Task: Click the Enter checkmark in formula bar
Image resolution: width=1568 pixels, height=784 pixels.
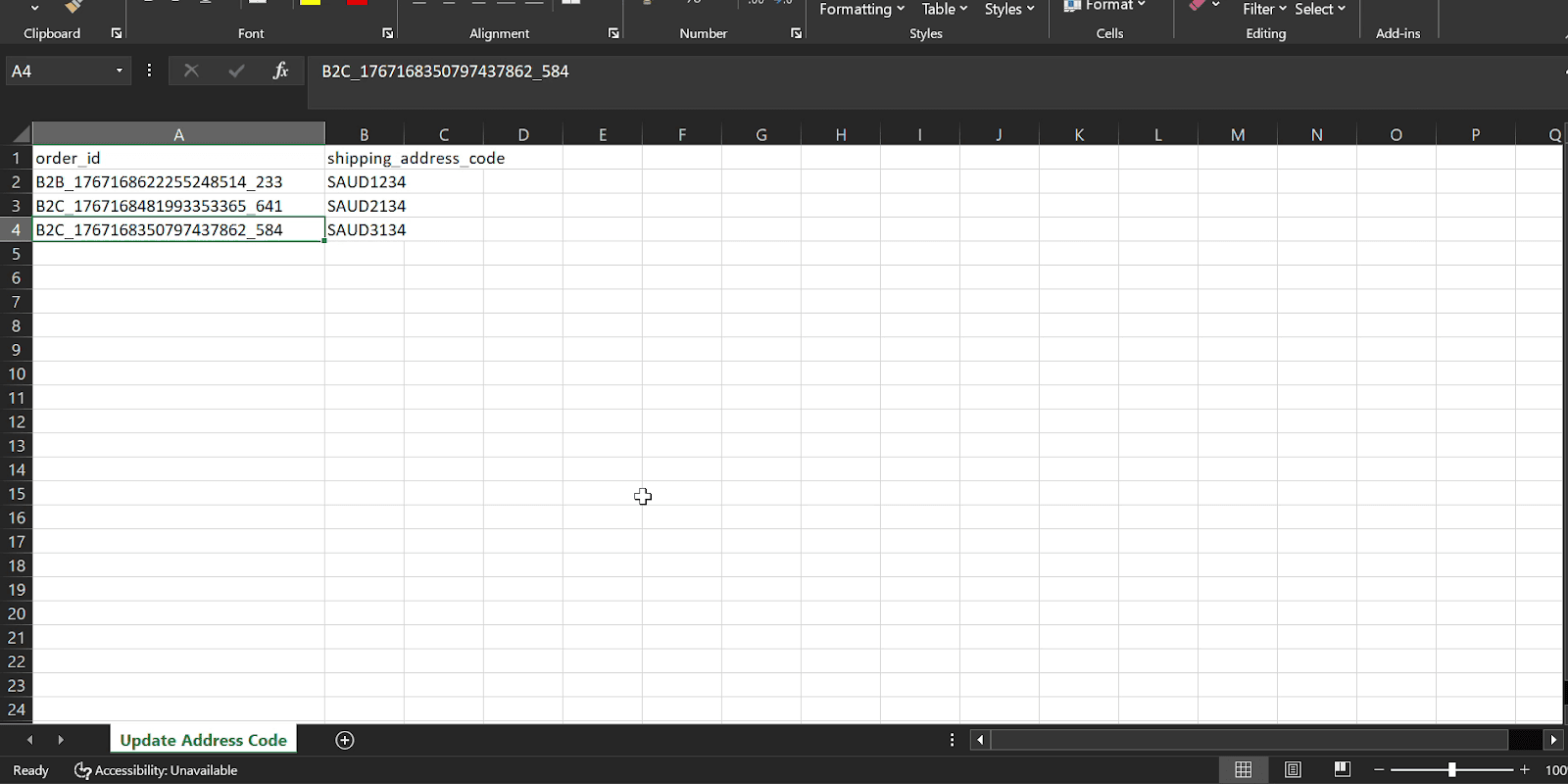Action: pos(236,71)
